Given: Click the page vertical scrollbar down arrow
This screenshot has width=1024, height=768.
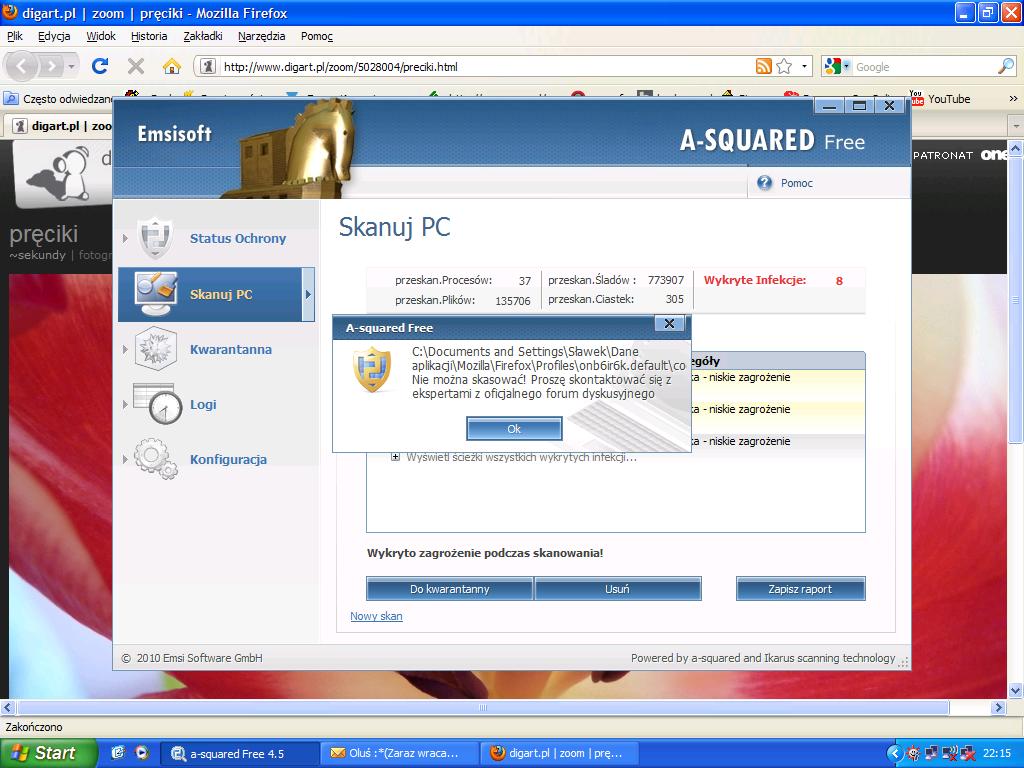Looking at the screenshot, I should pos(1015,690).
